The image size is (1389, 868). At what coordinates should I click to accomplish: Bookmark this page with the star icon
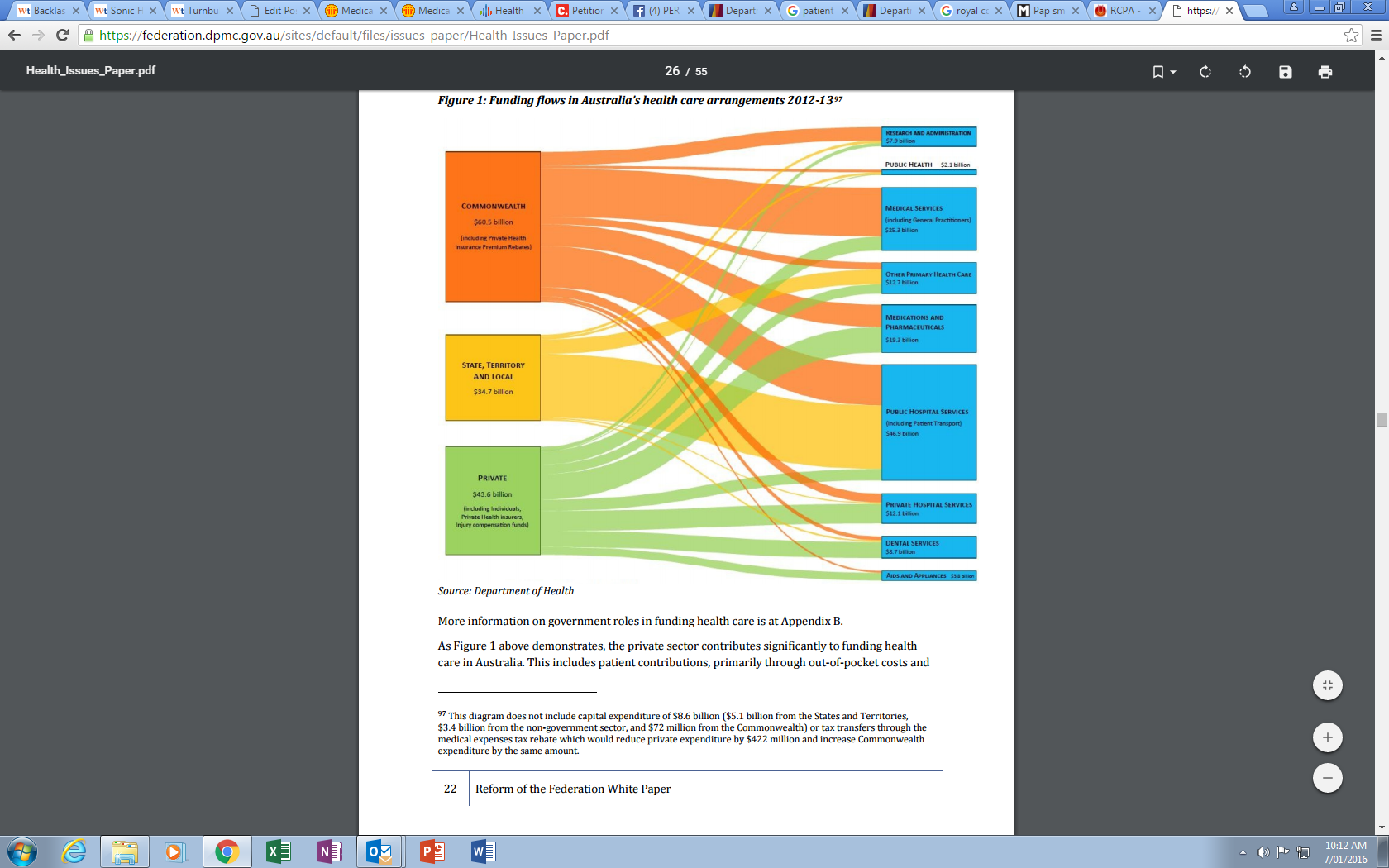tap(1351, 35)
